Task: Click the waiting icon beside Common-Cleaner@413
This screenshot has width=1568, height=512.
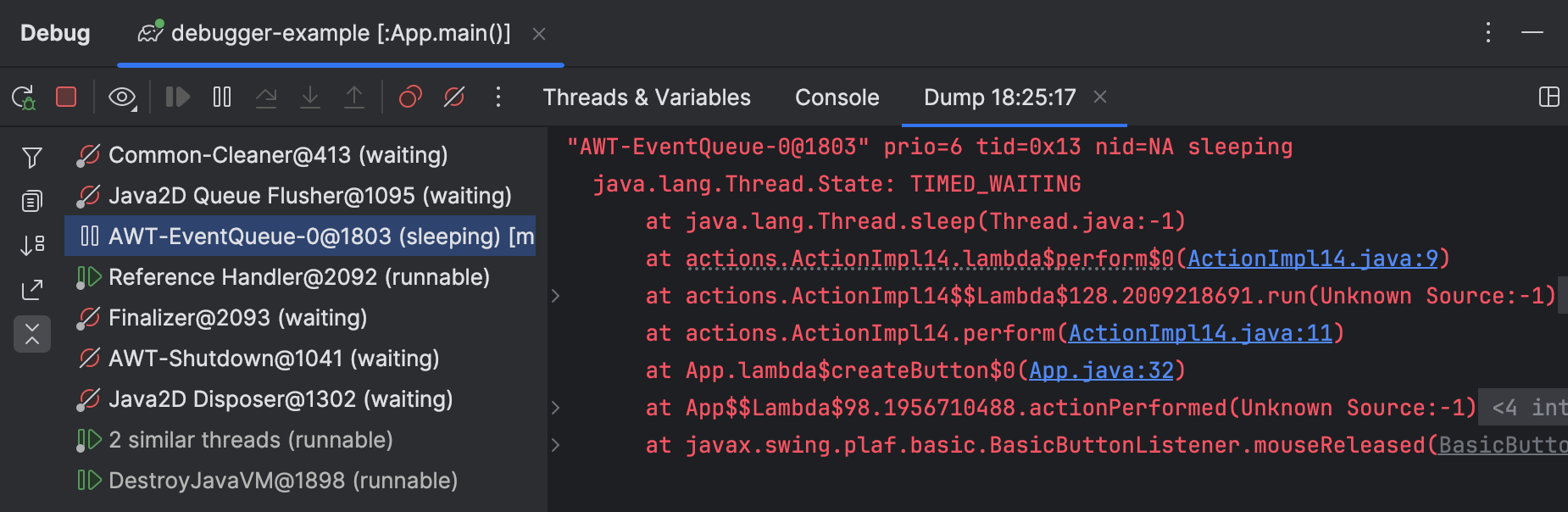Action: click(x=89, y=155)
